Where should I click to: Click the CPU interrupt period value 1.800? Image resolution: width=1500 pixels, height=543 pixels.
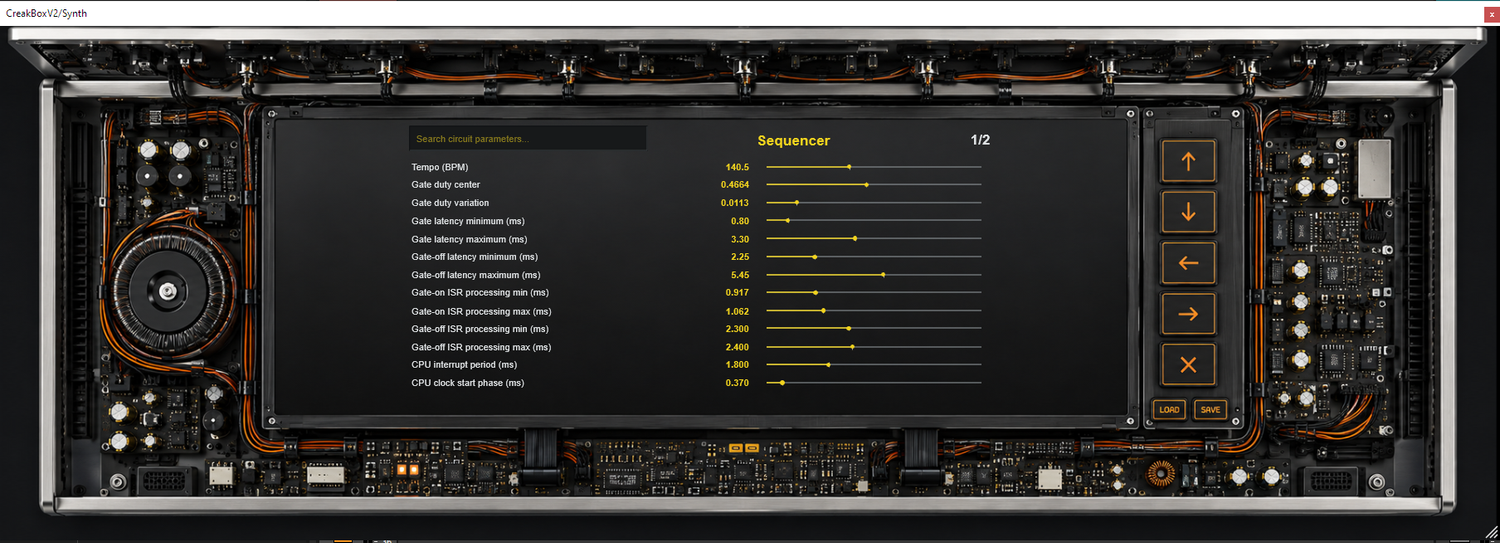[x=737, y=365]
